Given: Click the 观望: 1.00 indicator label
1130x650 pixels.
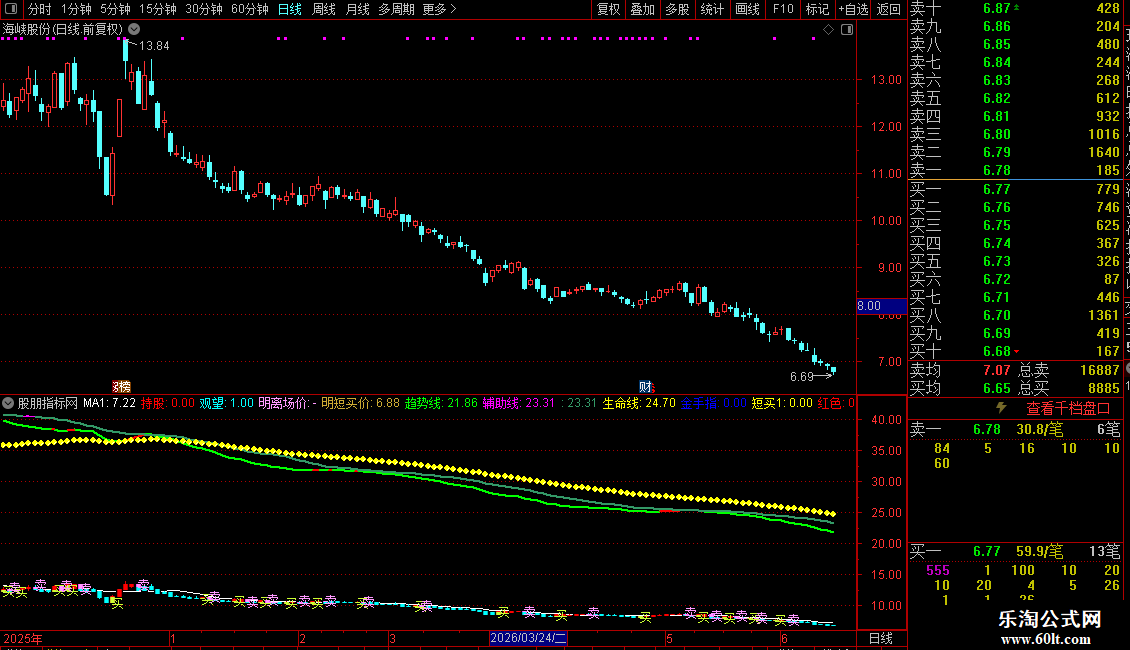Looking at the screenshot, I should click(x=226, y=403).
